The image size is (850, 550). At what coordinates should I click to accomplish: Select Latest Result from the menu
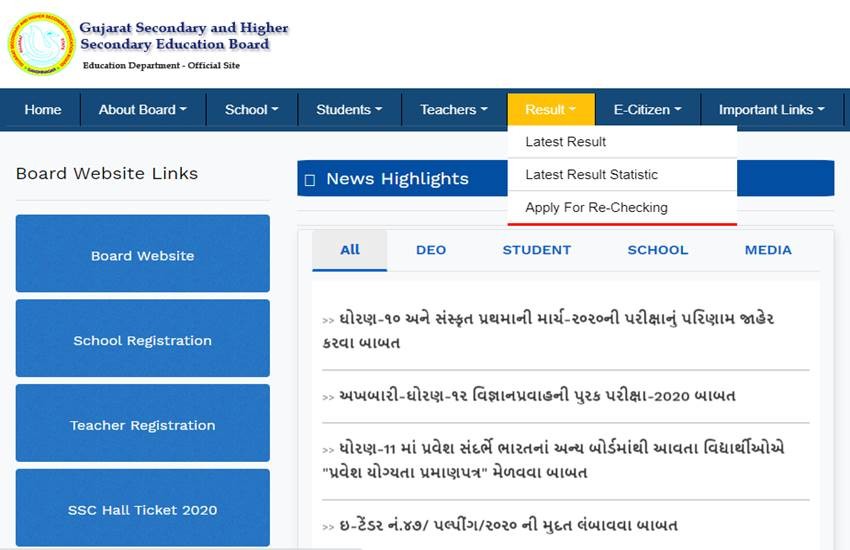[566, 142]
